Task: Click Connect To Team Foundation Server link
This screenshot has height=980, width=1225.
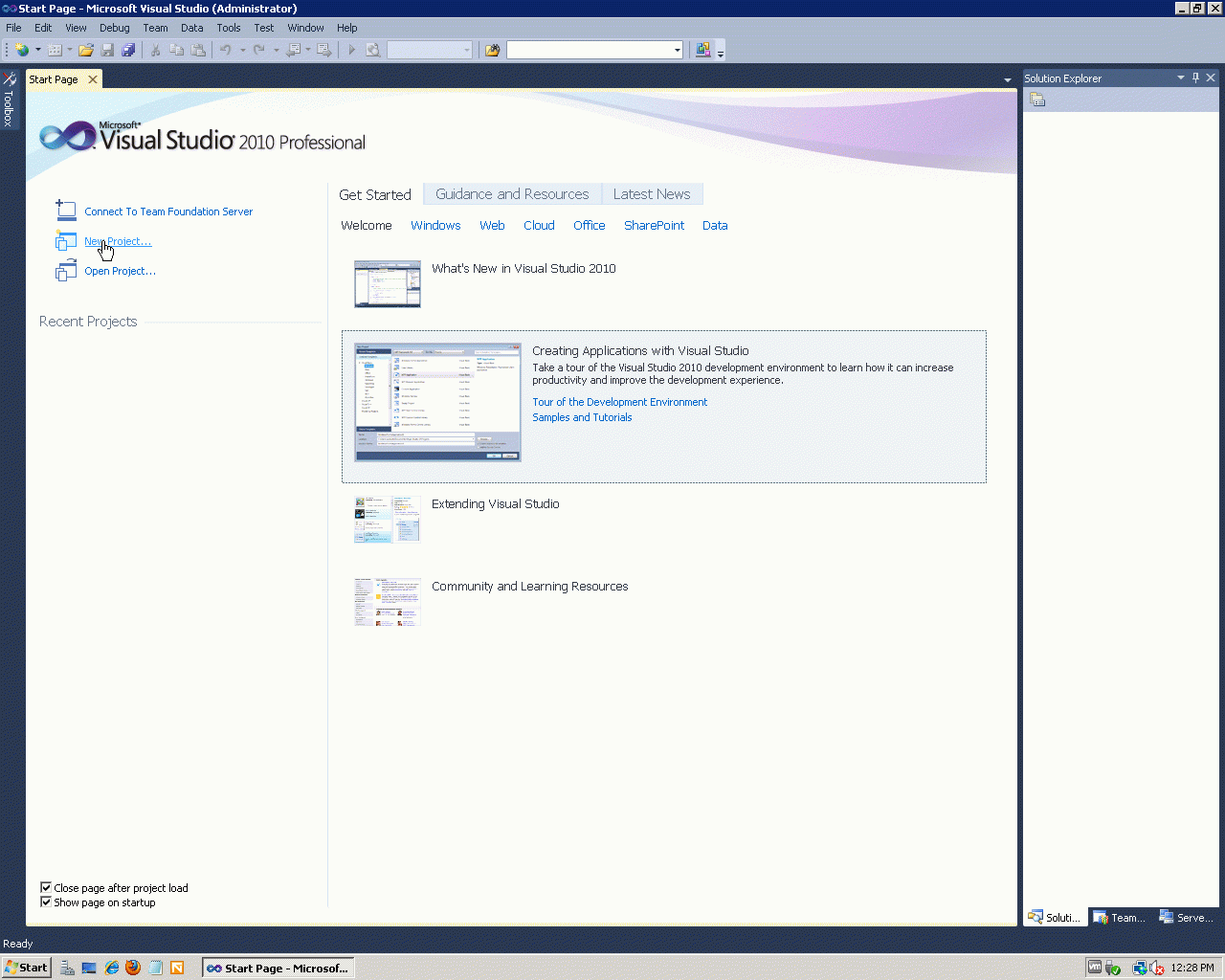Action: pos(168,212)
